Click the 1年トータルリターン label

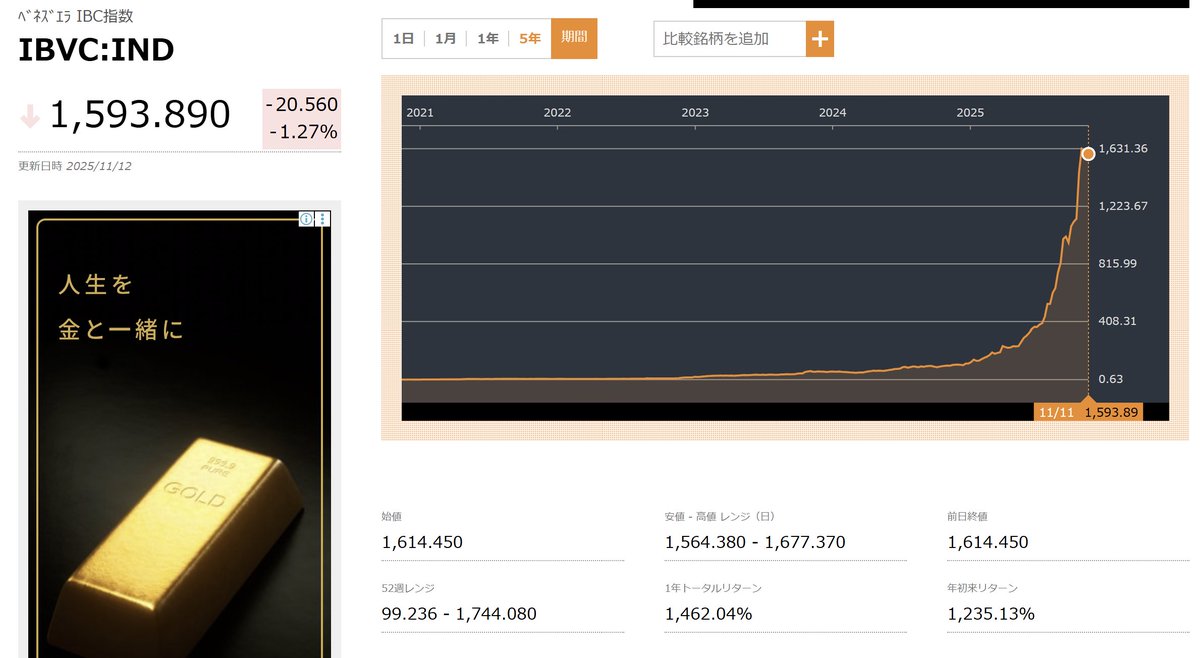pos(713,588)
